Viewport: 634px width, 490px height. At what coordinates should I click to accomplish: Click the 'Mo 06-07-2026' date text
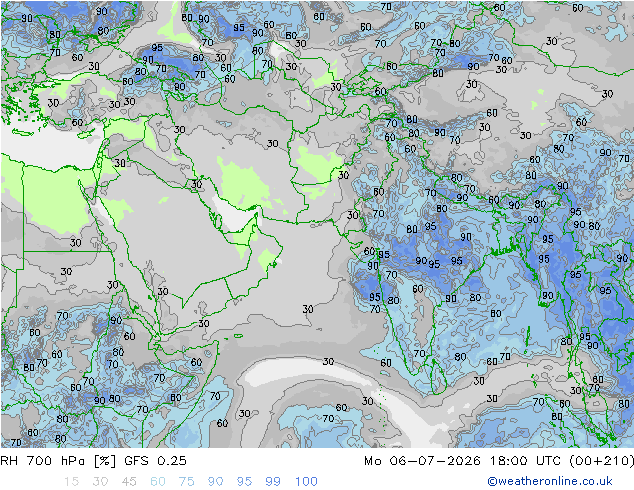[x=422, y=460]
